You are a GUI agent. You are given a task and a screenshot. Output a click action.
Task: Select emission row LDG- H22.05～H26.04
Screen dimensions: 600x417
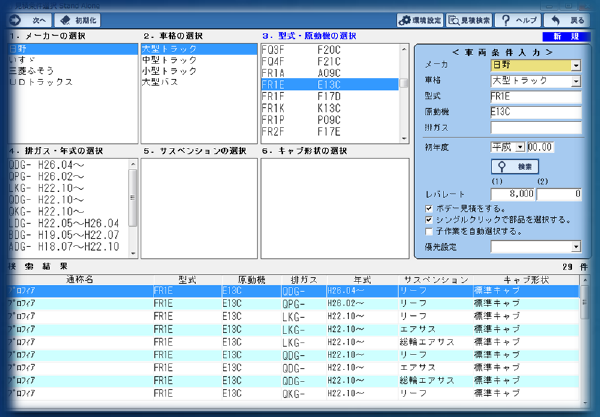(x=69, y=223)
